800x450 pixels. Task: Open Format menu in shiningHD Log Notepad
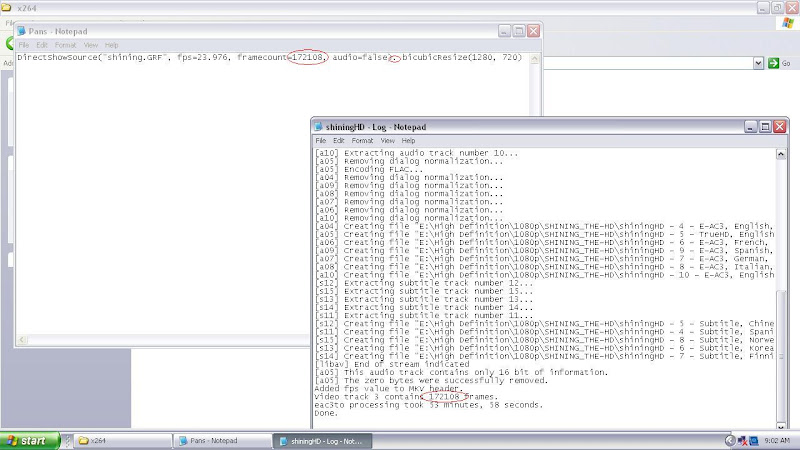[x=362, y=141]
